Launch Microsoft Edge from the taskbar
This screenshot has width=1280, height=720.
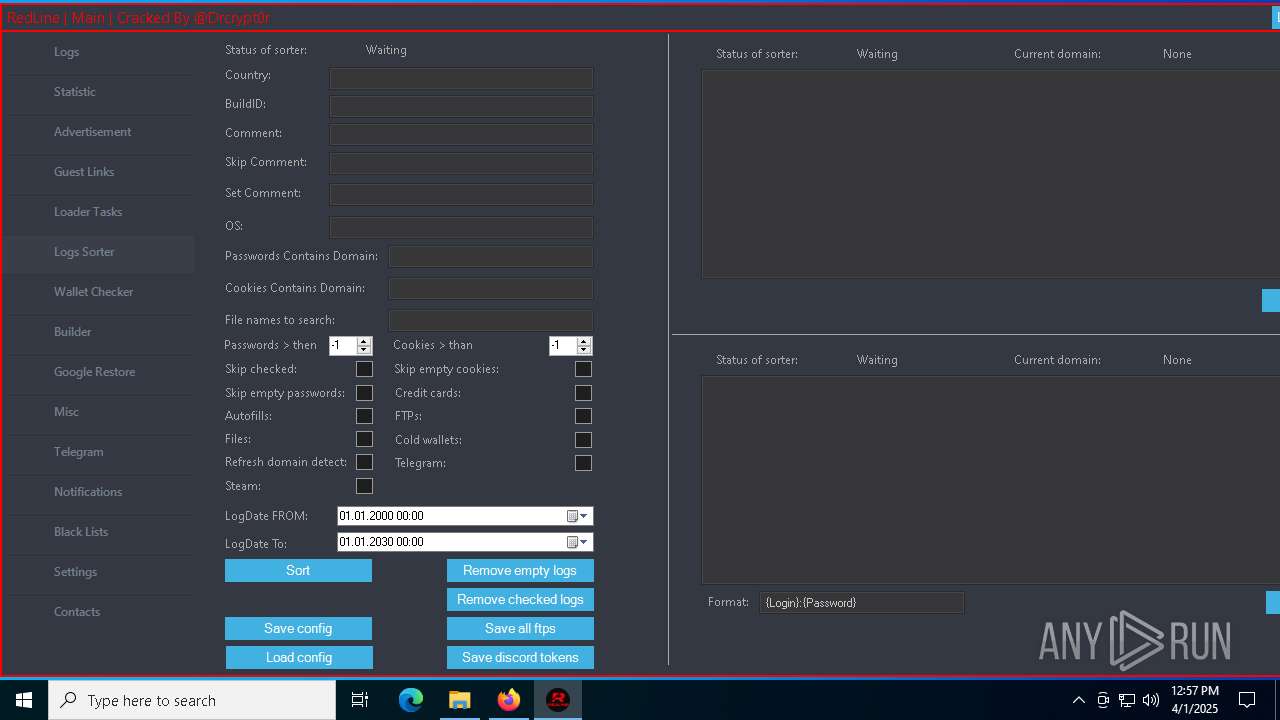(411, 700)
